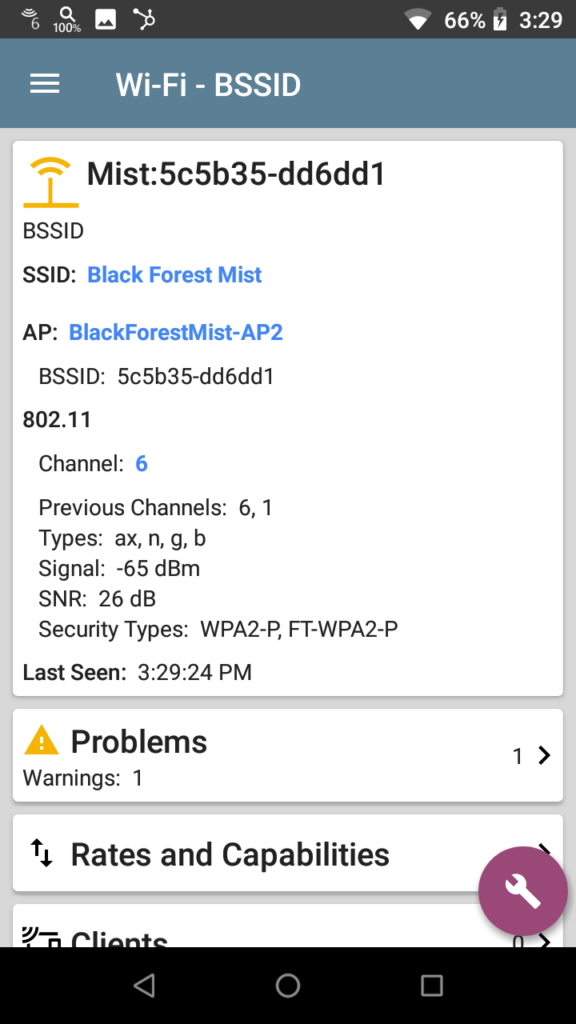The image size is (576, 1024).
Task: Tap the Android home circle button
Action: click(x=288, y=985)
